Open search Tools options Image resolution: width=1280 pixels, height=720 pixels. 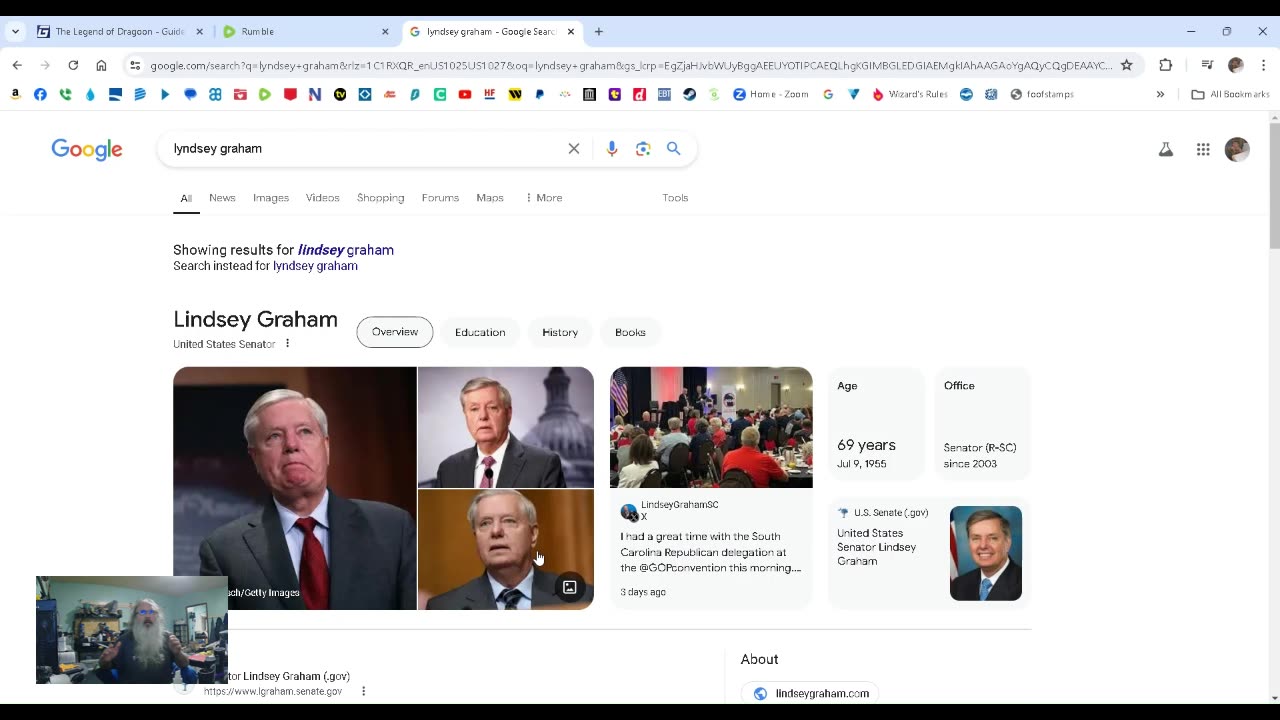[x=675, y=198]
